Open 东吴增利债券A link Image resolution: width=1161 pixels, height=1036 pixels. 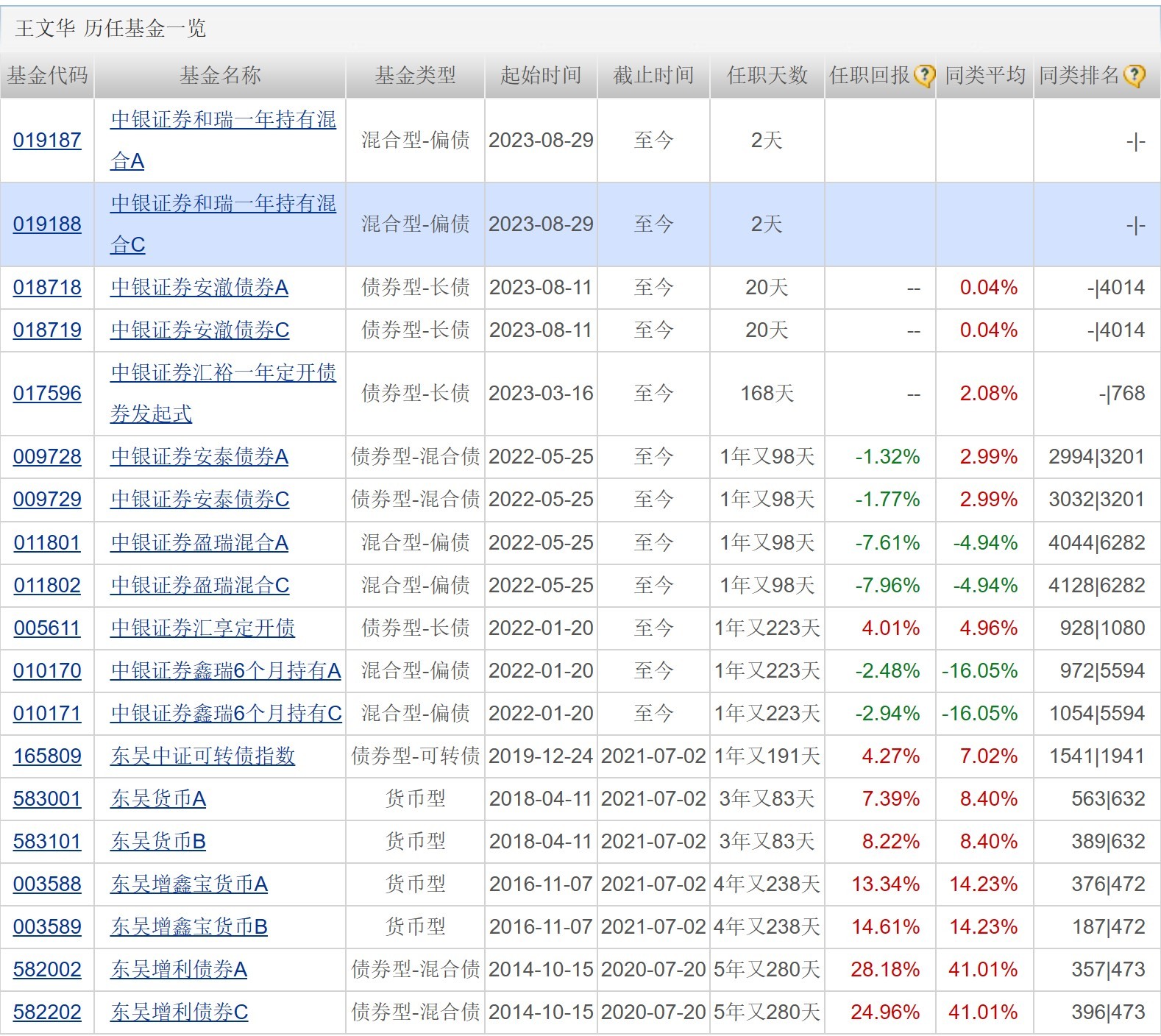click(x=179, y=969)
